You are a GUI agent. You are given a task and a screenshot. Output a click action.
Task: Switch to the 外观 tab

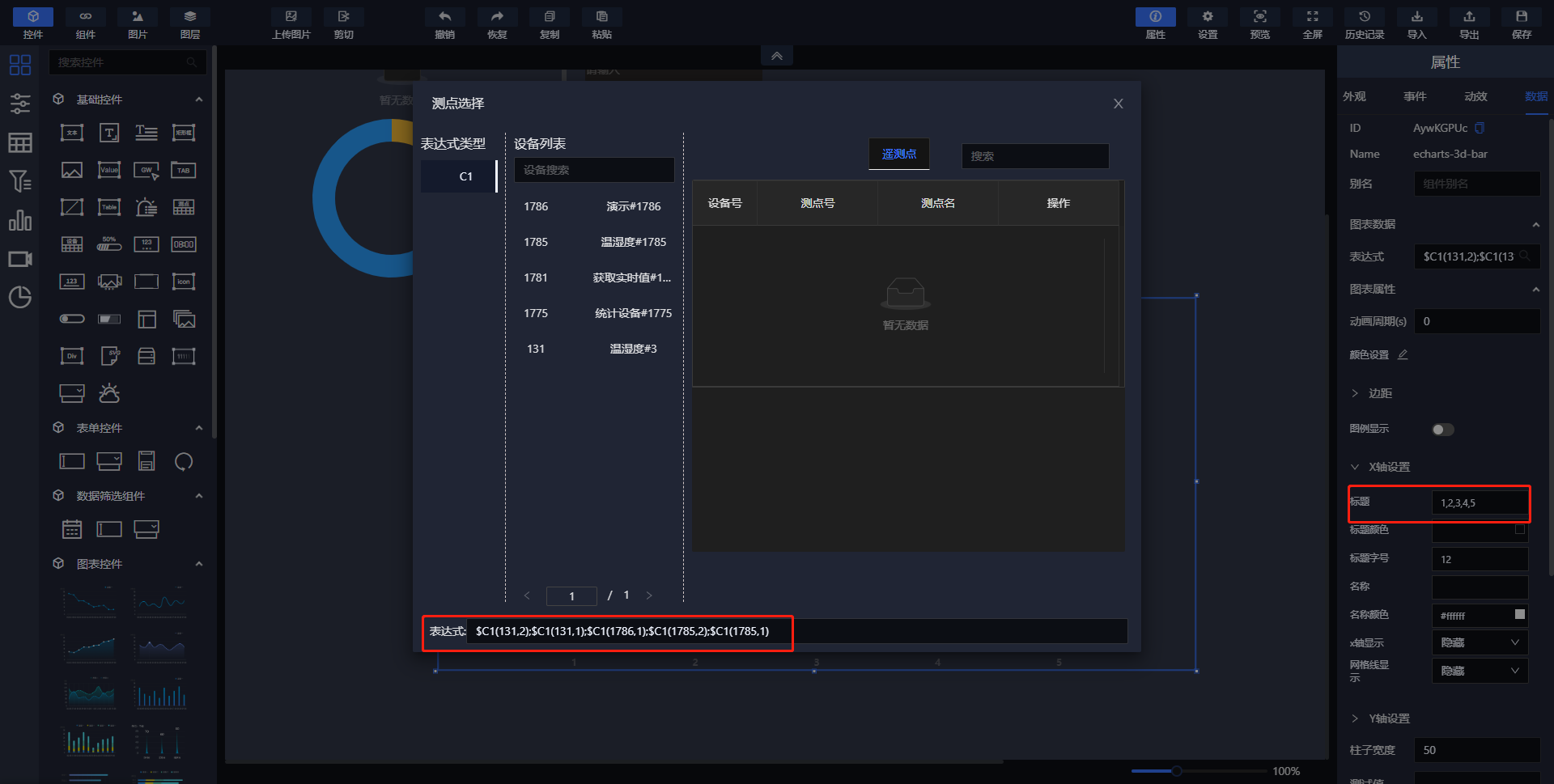coord(1354,96)
